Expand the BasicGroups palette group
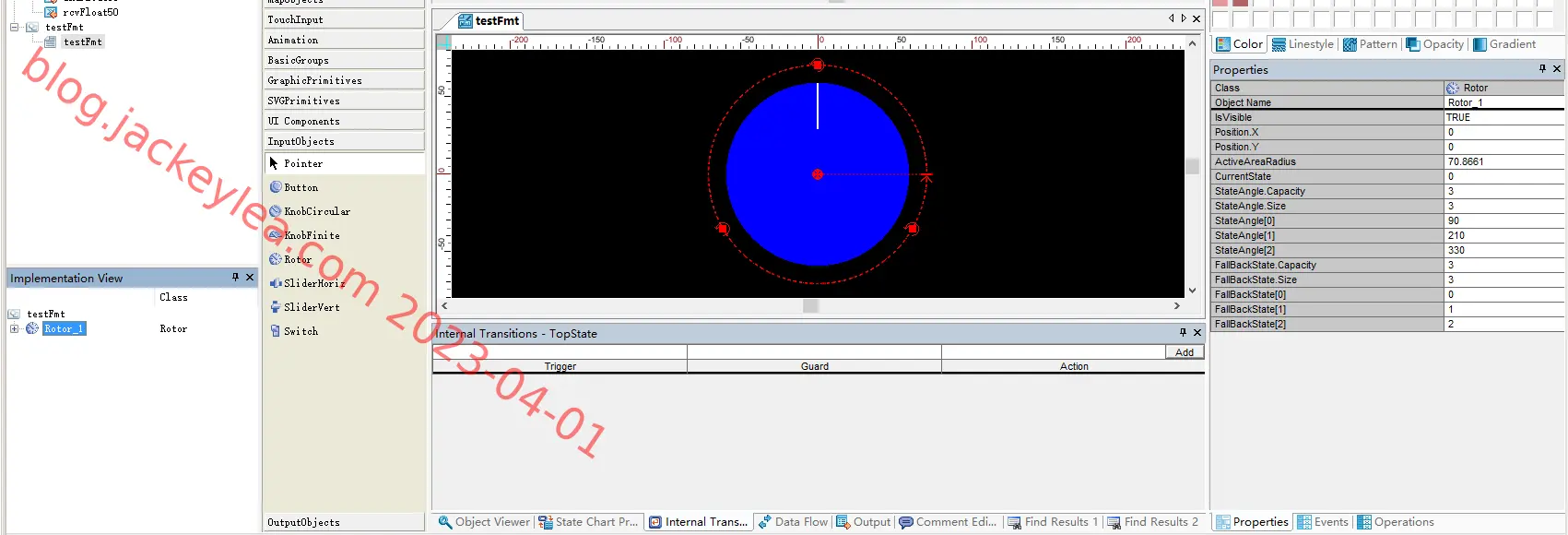Viewport: 1568px width, 535px height. point(344,60)
